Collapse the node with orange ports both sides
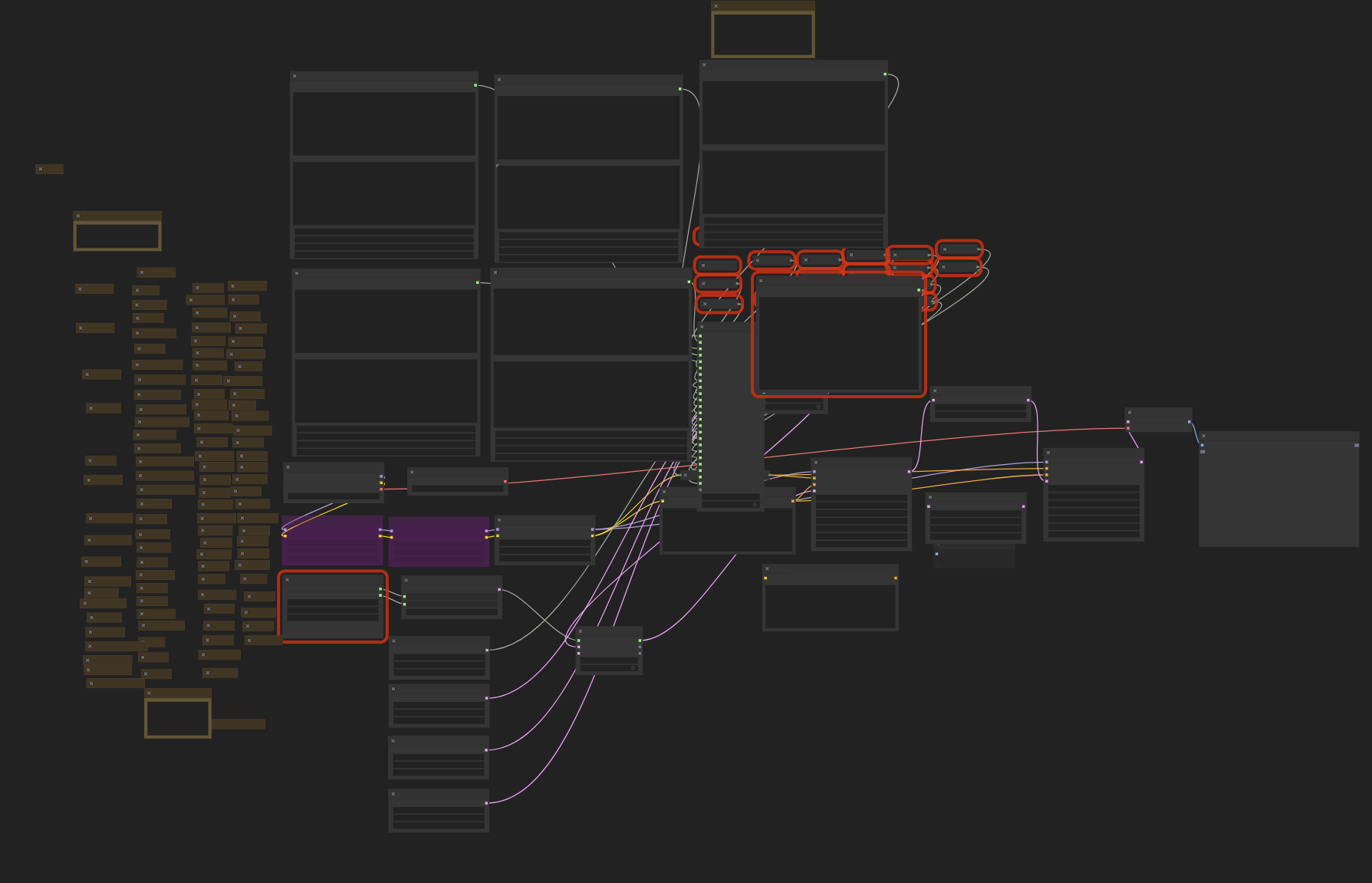 768,569
